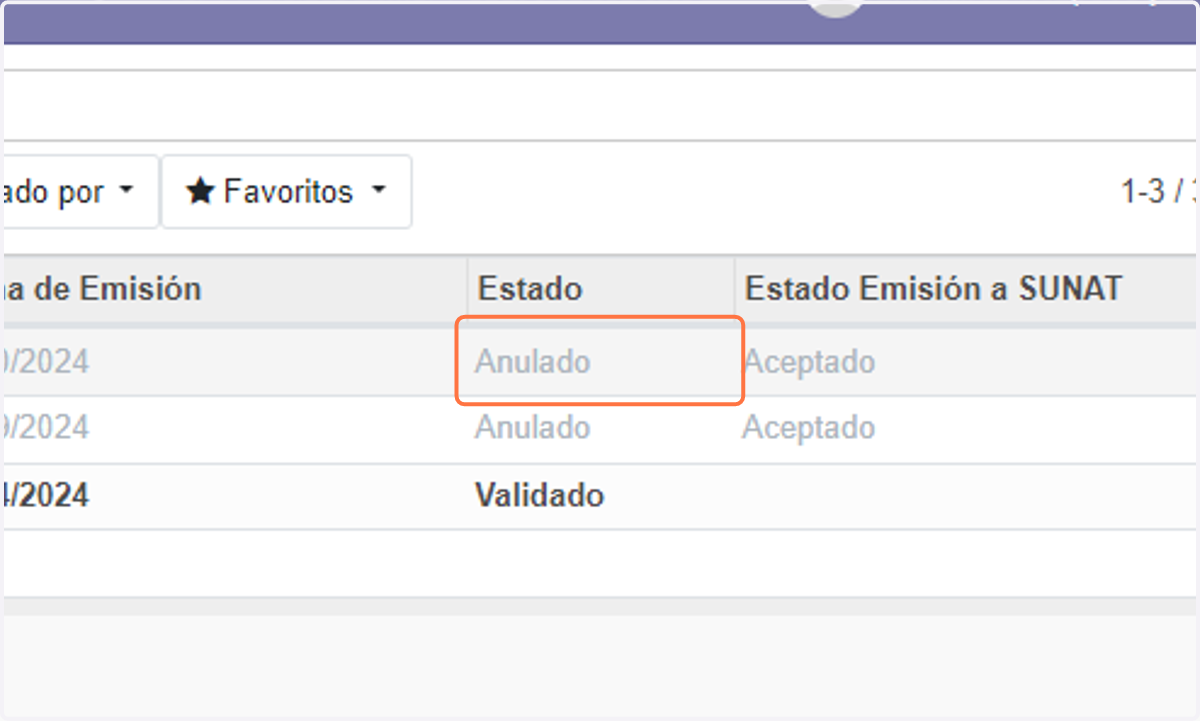This screenshot has width=1200, height=721.
Task: Open the partially visible 'ado por' dropdown
Action: 79,191
